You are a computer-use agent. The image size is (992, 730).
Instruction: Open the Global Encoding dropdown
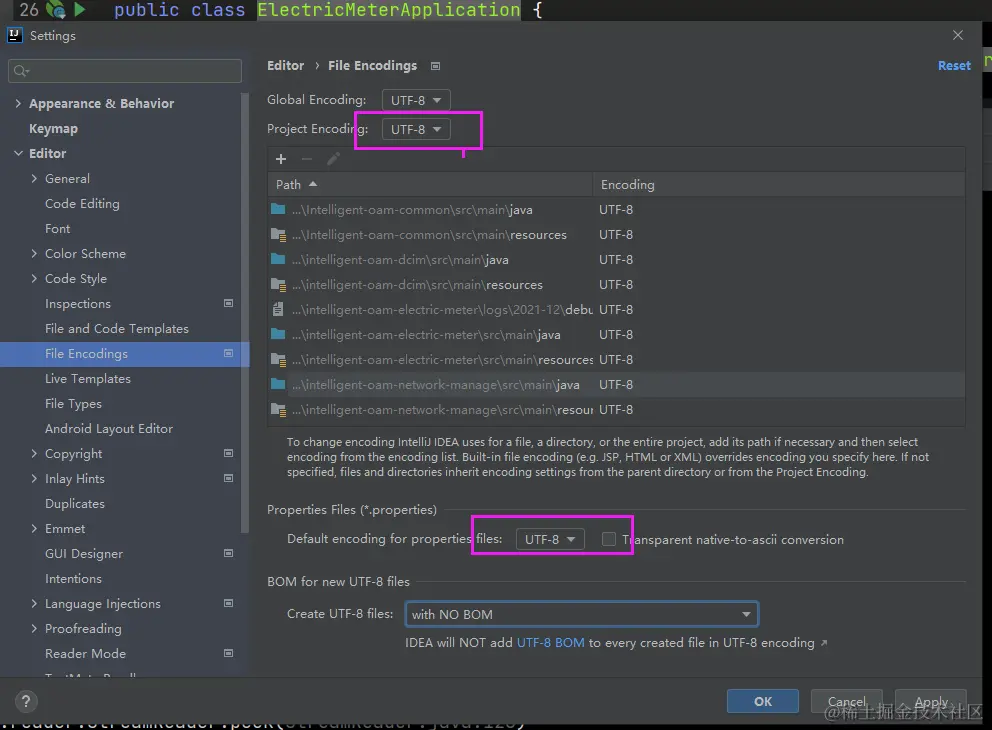(416, 100)
